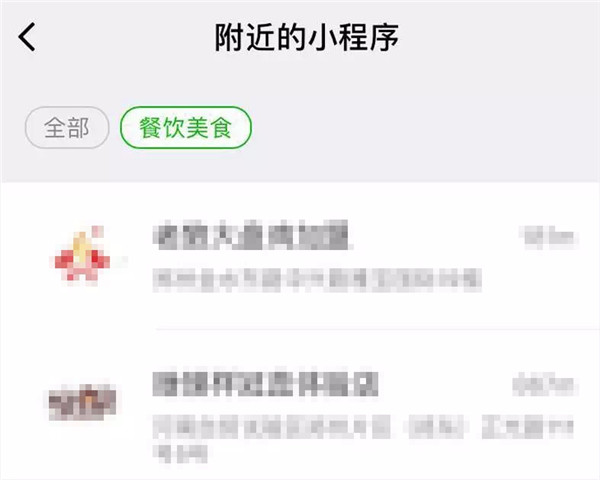Tap empty header area right of the page title
The image size is (600, 480).
(x=497, y=37)
